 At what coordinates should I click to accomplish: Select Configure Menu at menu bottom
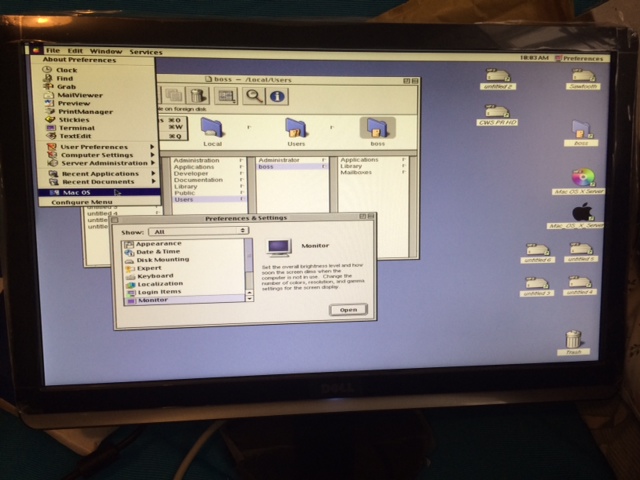(82, 202)
